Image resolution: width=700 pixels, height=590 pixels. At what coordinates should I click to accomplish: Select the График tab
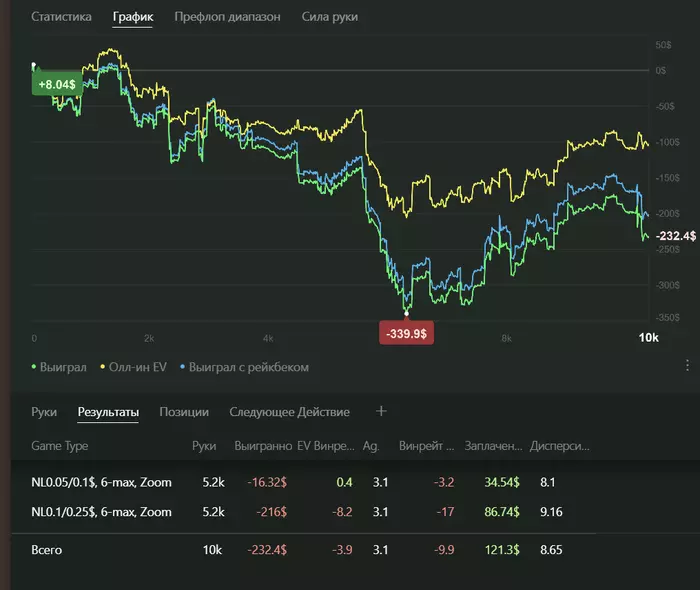point(133,17)
